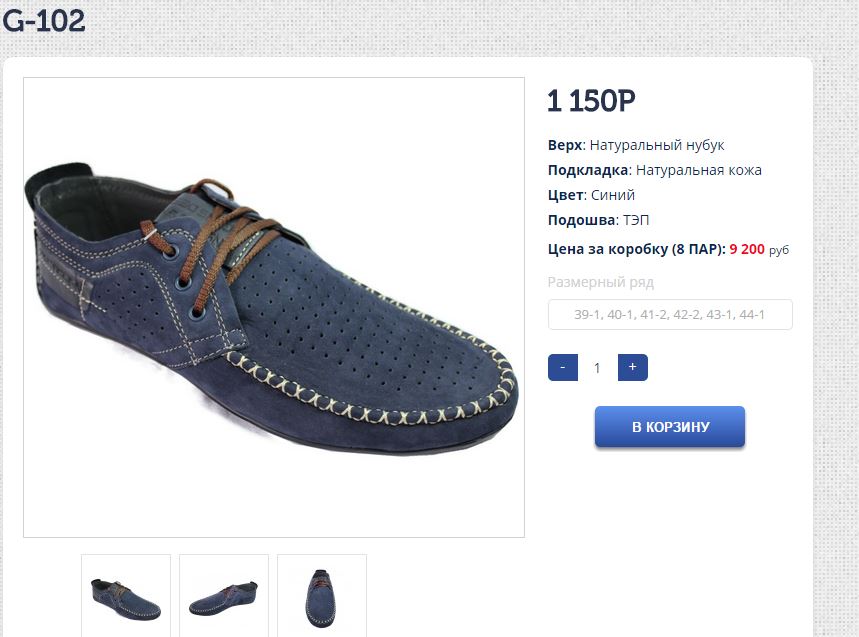Select thumbnail with shoe toe pointing right
The height and width of the screenshot is (637, 859).
coord(126,596)
